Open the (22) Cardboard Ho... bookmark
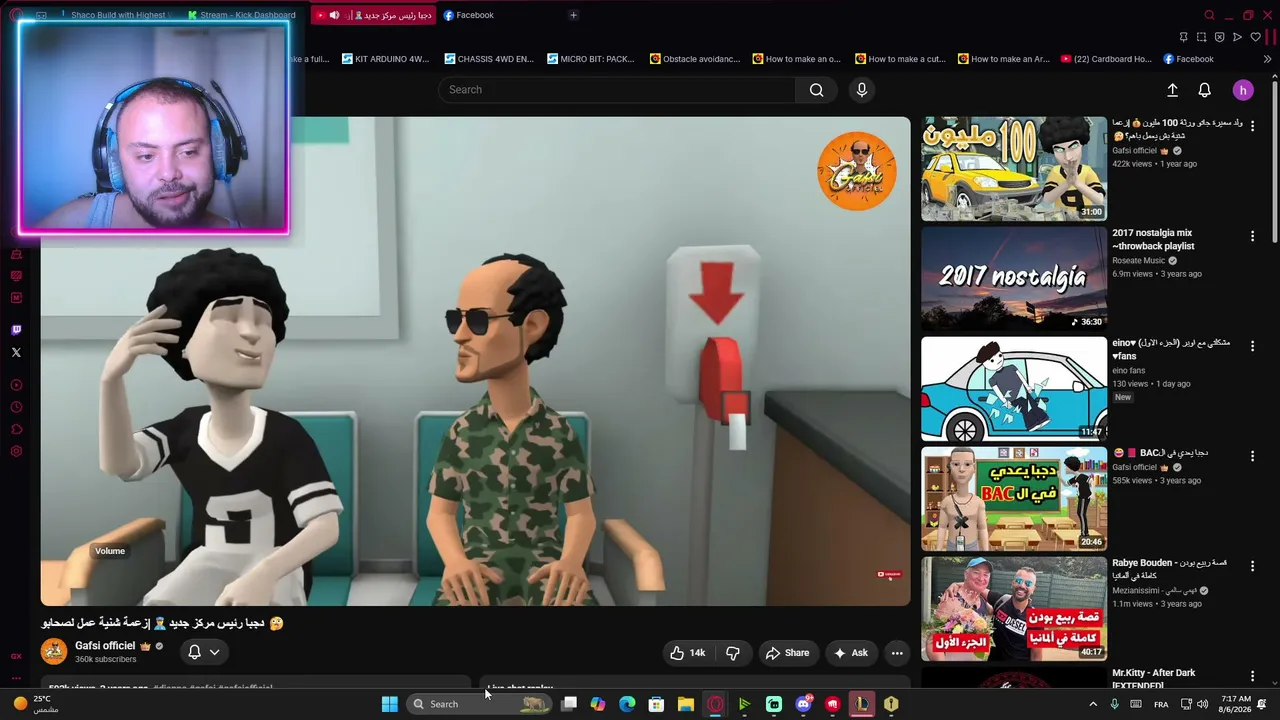 (x=1106, y=59)
